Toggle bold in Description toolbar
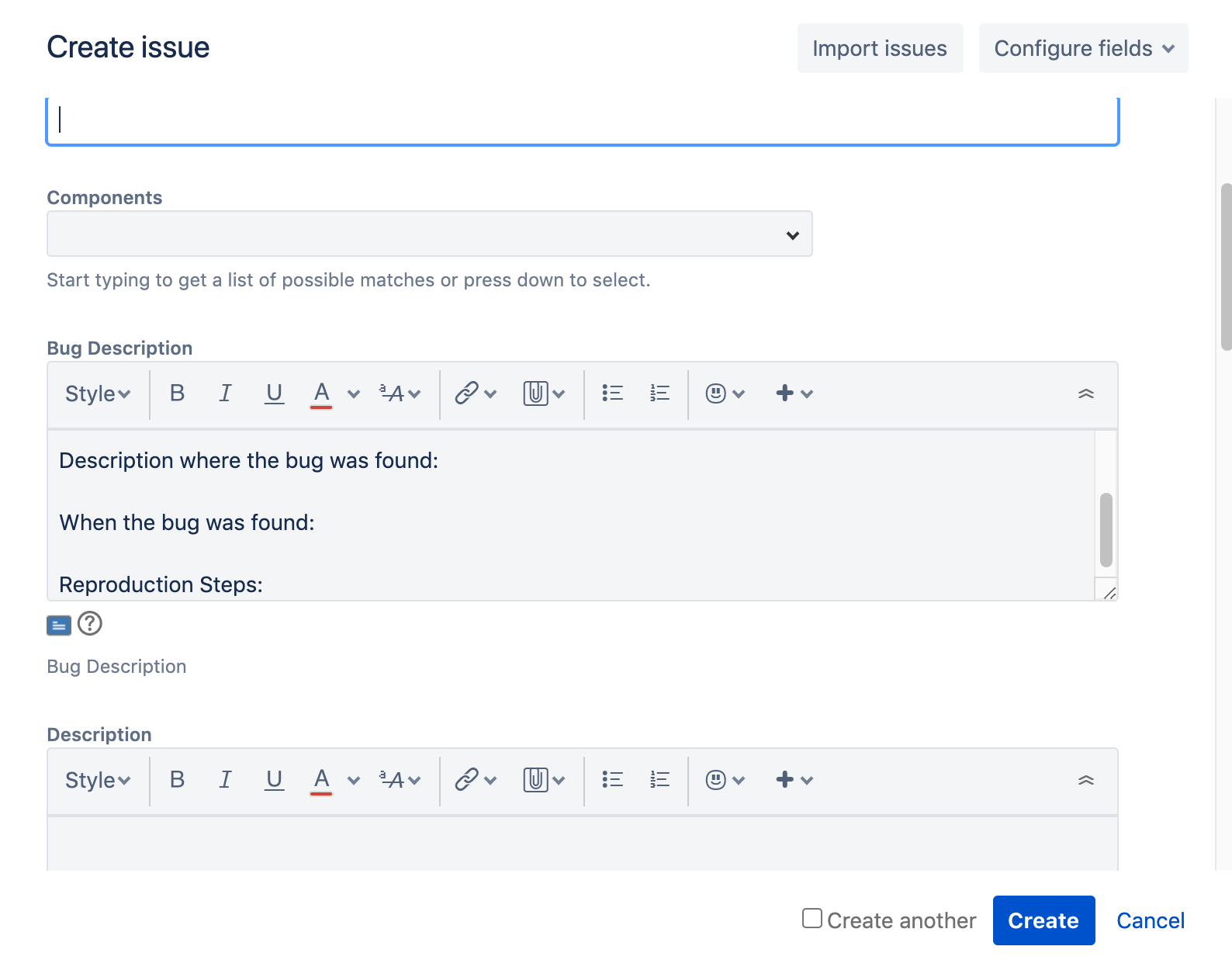This screenshot has height=967, width=1232. tap(177, 780)
